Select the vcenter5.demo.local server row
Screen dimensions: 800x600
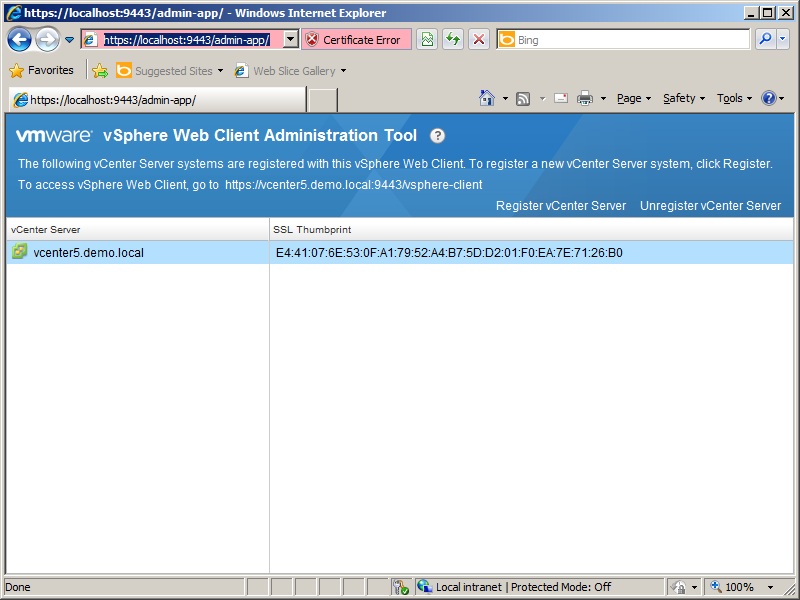click(88, 253)
